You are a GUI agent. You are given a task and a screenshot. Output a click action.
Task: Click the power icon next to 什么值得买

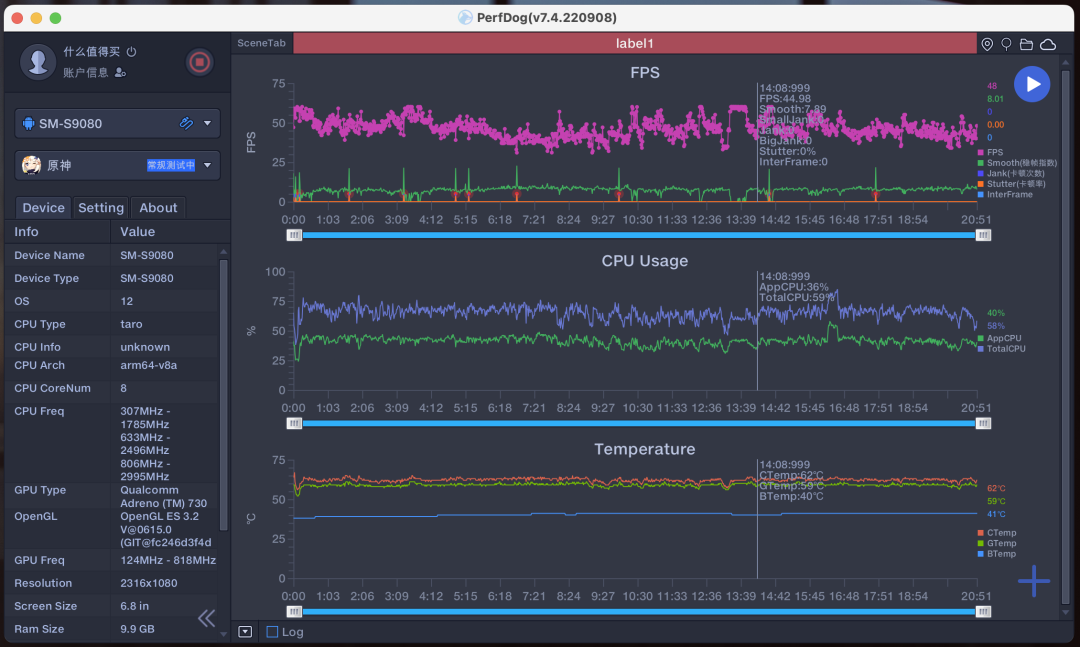coord(132,52)
